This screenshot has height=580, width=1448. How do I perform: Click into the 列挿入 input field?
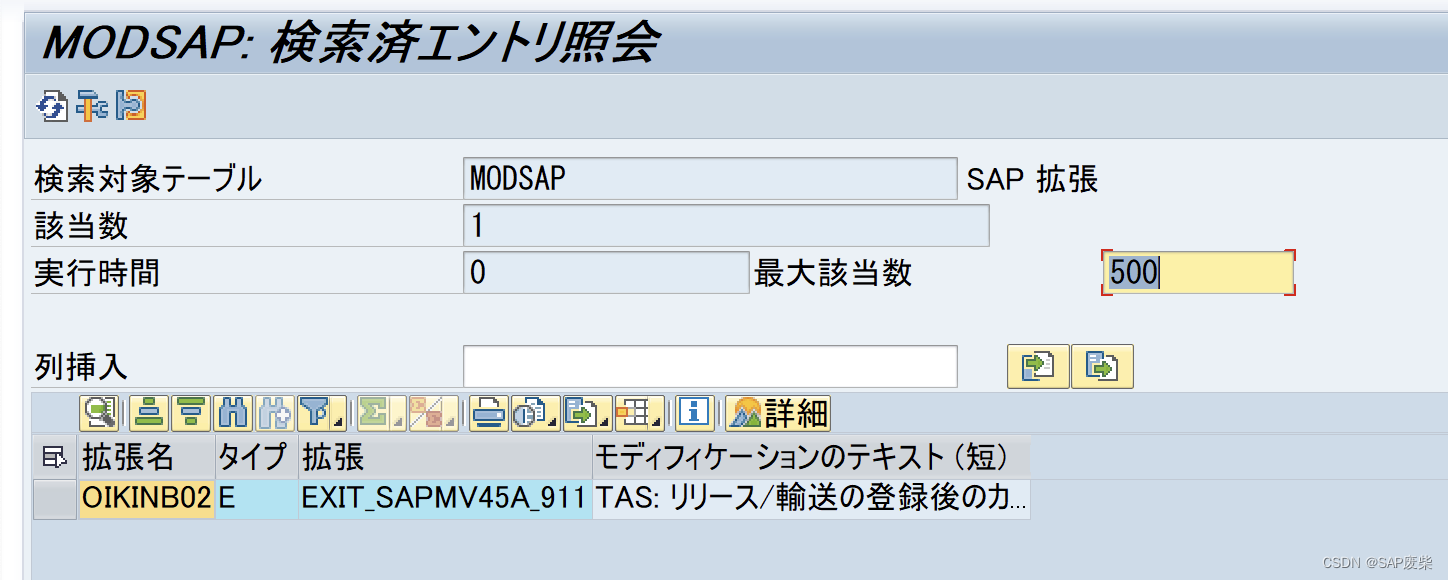tap(710, 367)
